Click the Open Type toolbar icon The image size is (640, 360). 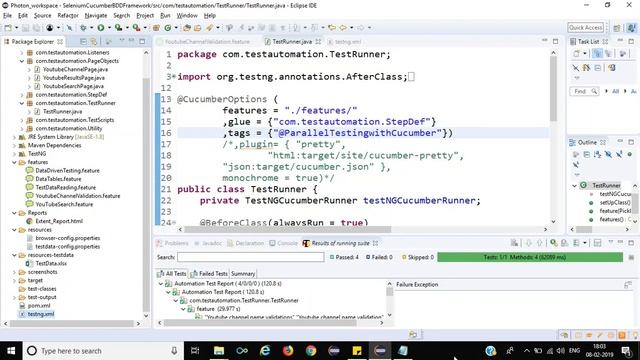187,28
